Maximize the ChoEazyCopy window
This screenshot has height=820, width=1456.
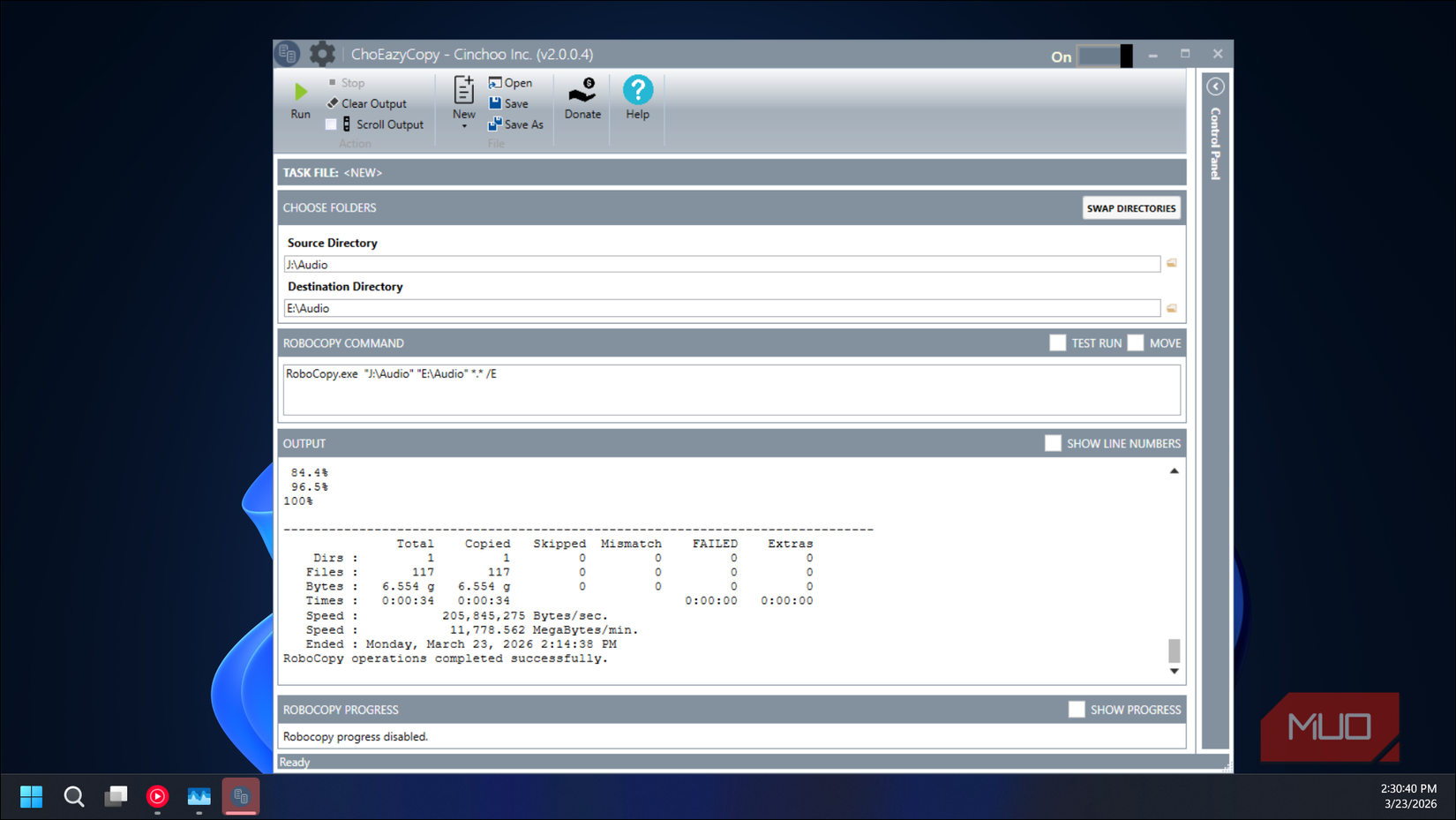tap(1185, 55)
